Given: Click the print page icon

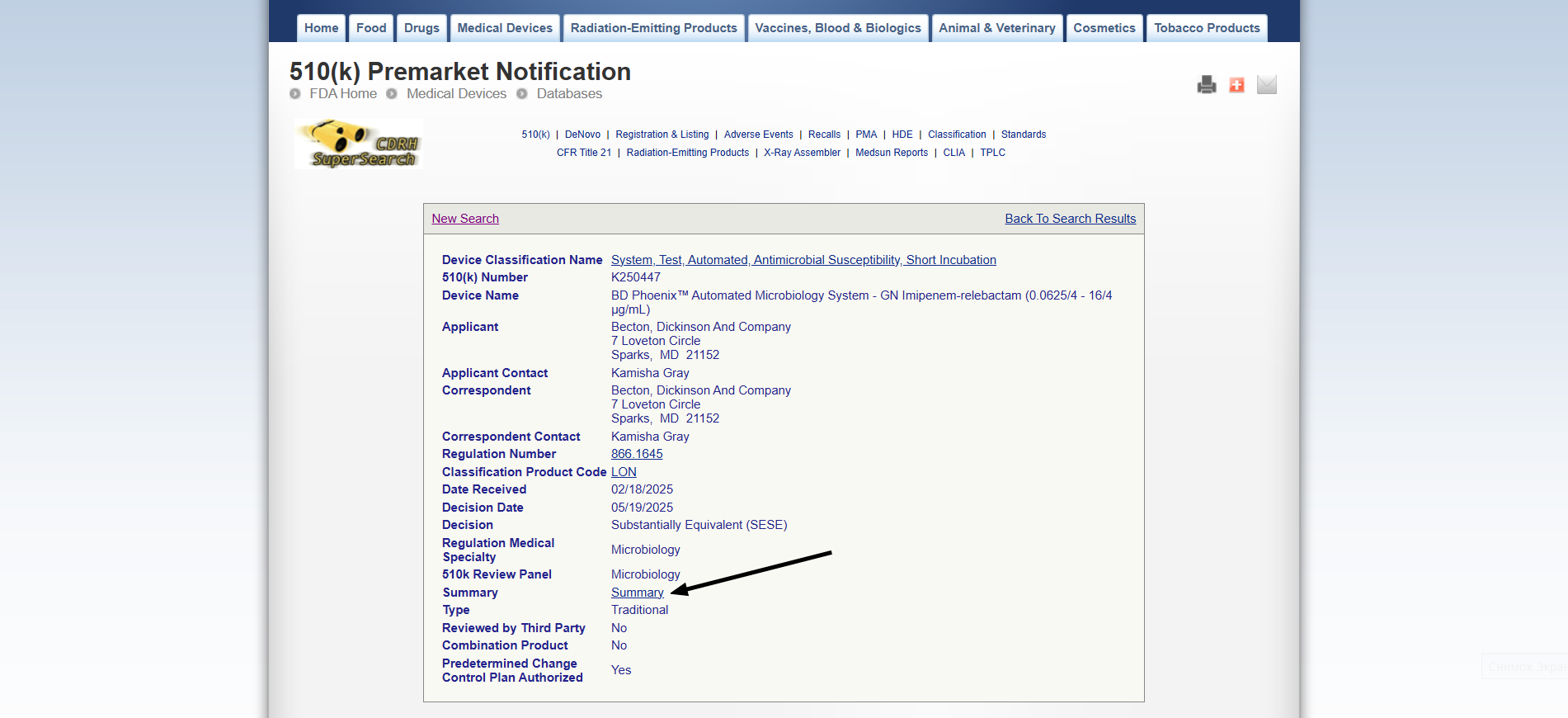Looking at the screenshot, I should click(1207, 84).
